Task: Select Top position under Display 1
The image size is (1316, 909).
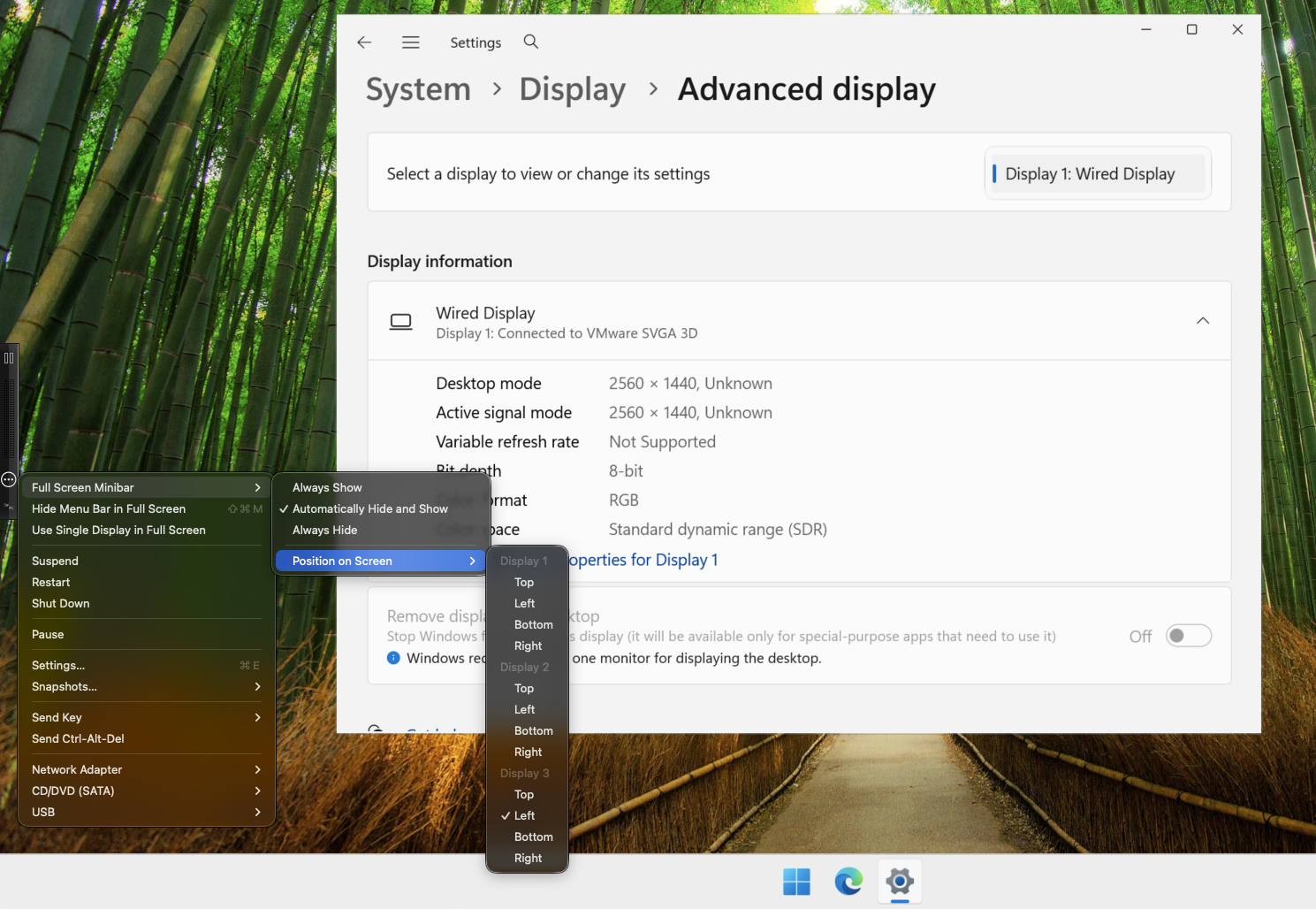Action: pos(524,582)
